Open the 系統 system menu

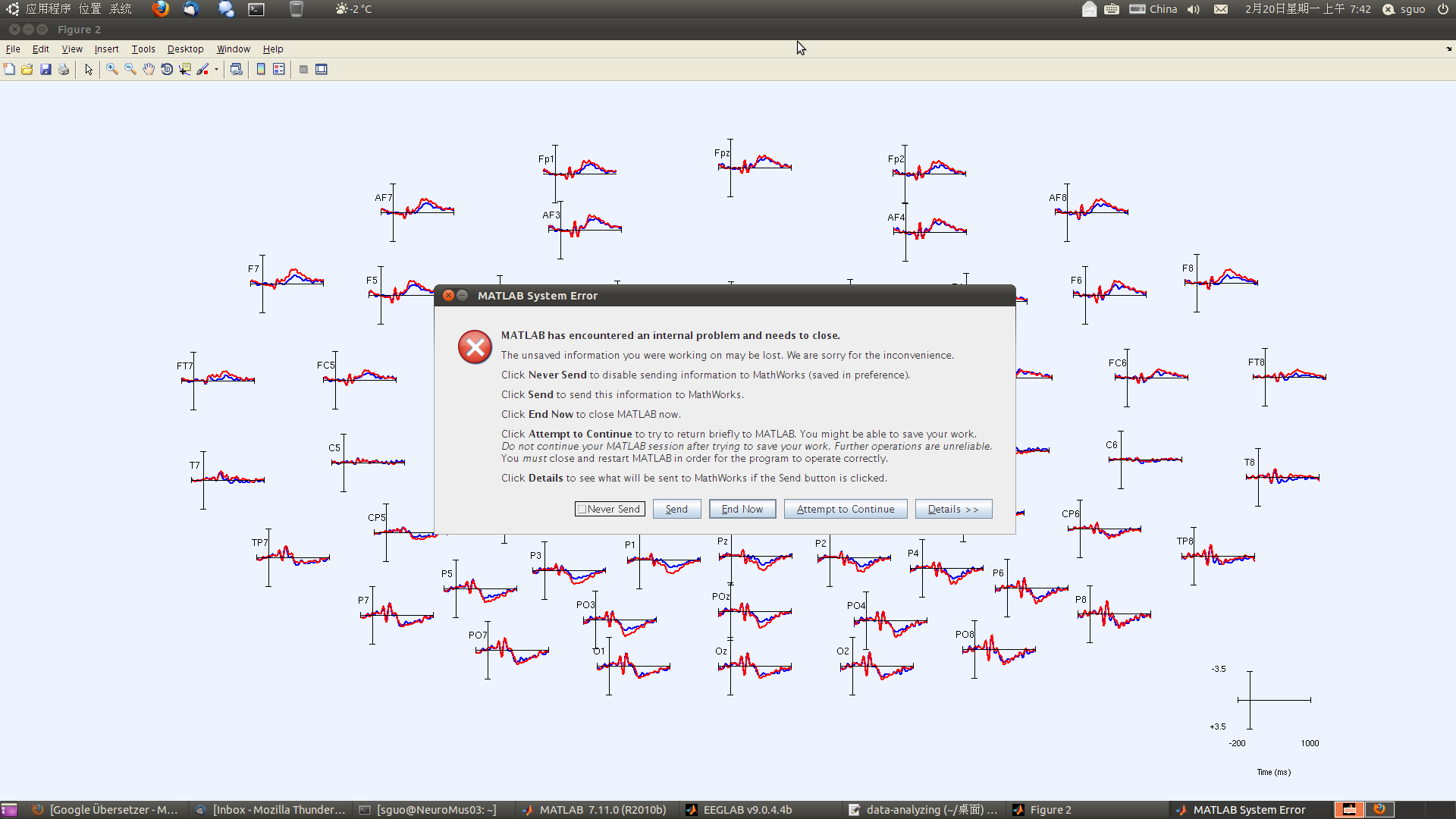click(121, 9)
